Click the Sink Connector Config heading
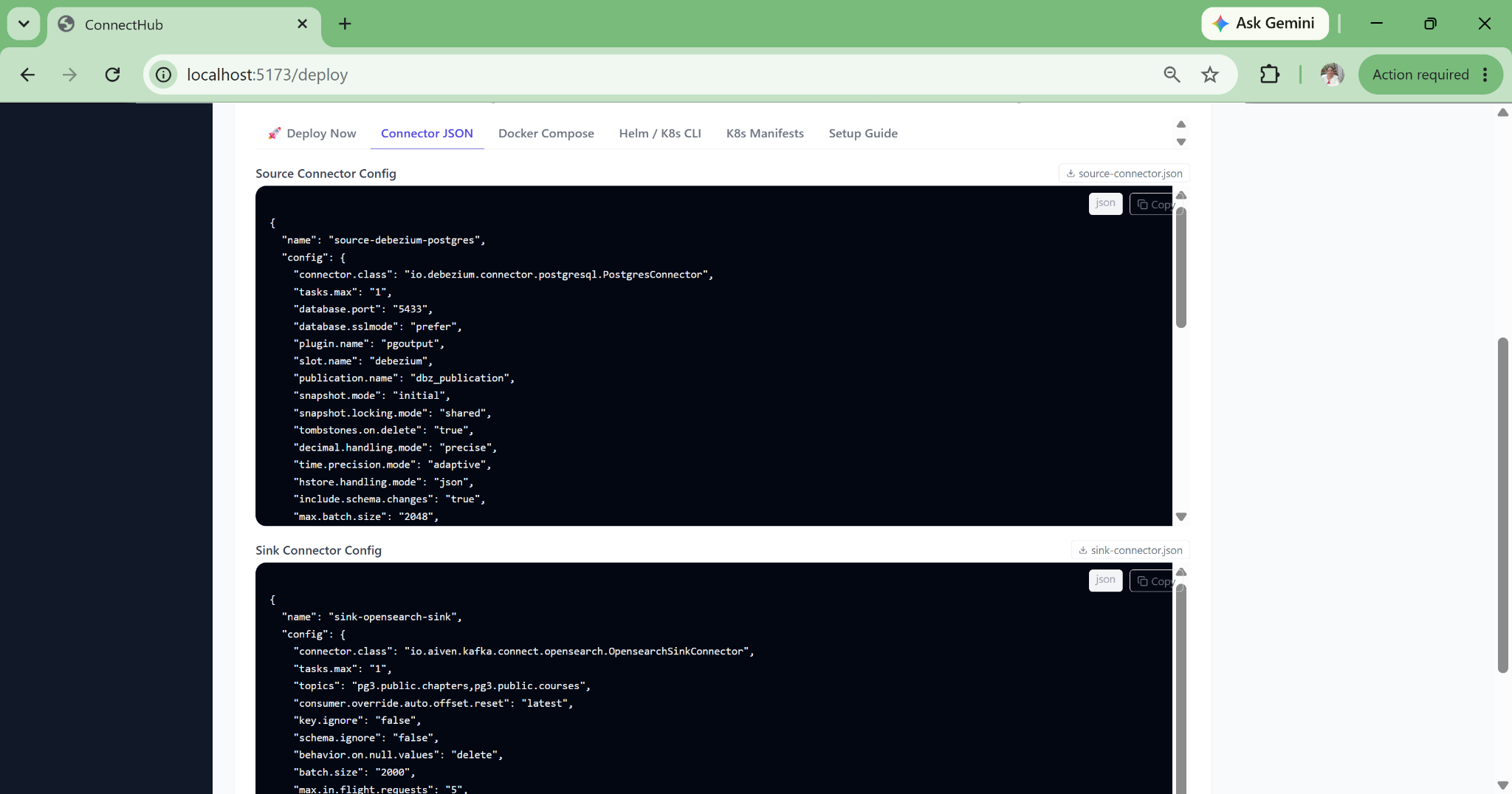Viewport: 1512px width, 794px height. coord(318,550)
